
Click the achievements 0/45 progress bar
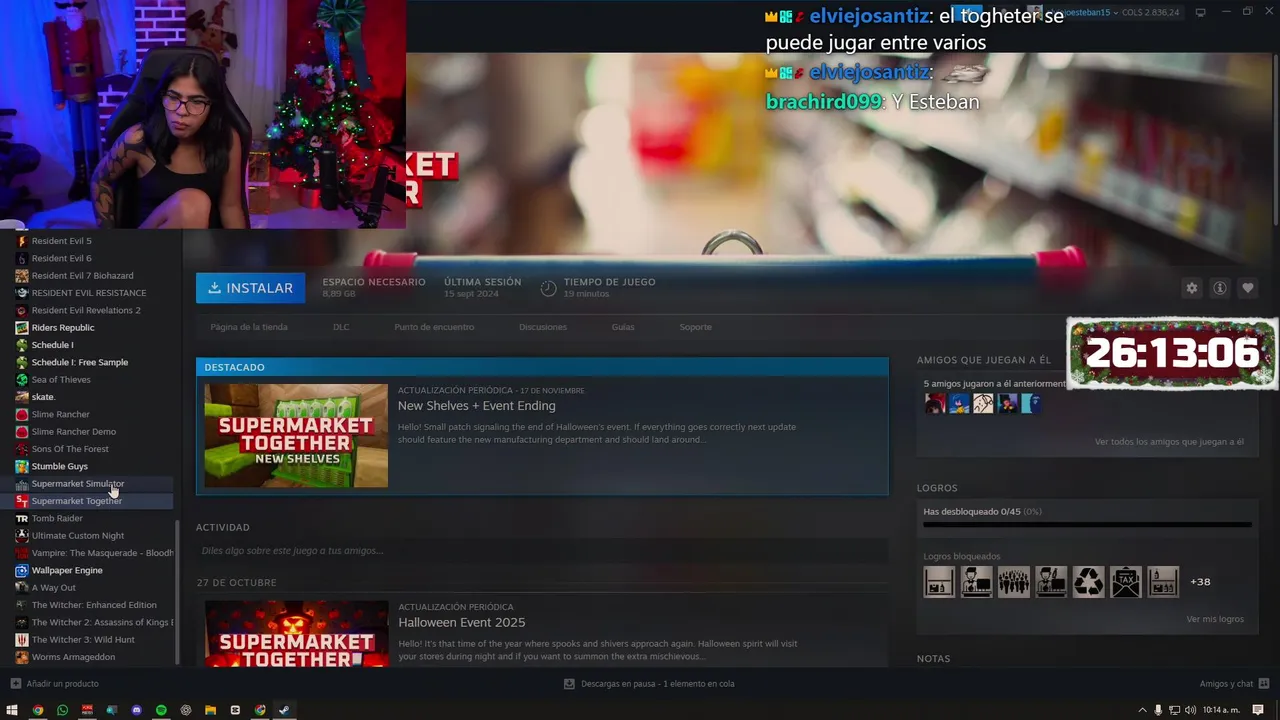[1087, 524]
